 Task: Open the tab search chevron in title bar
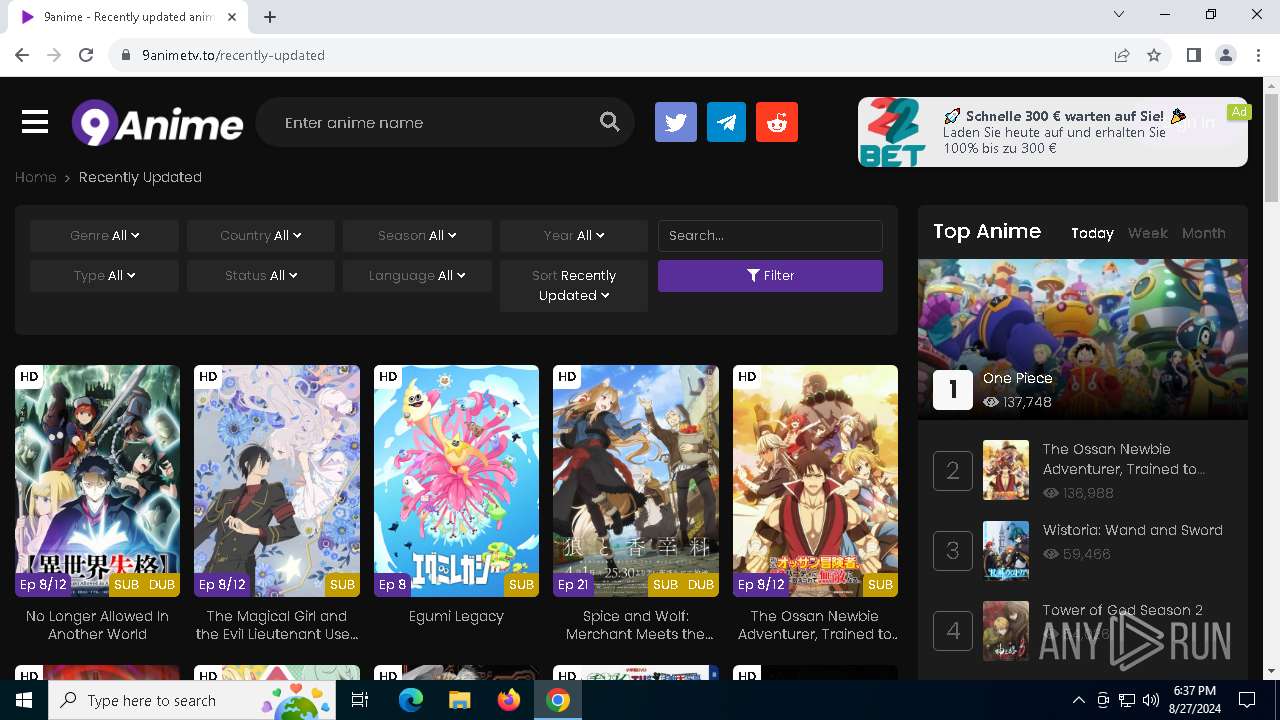tap(1119, 15)
